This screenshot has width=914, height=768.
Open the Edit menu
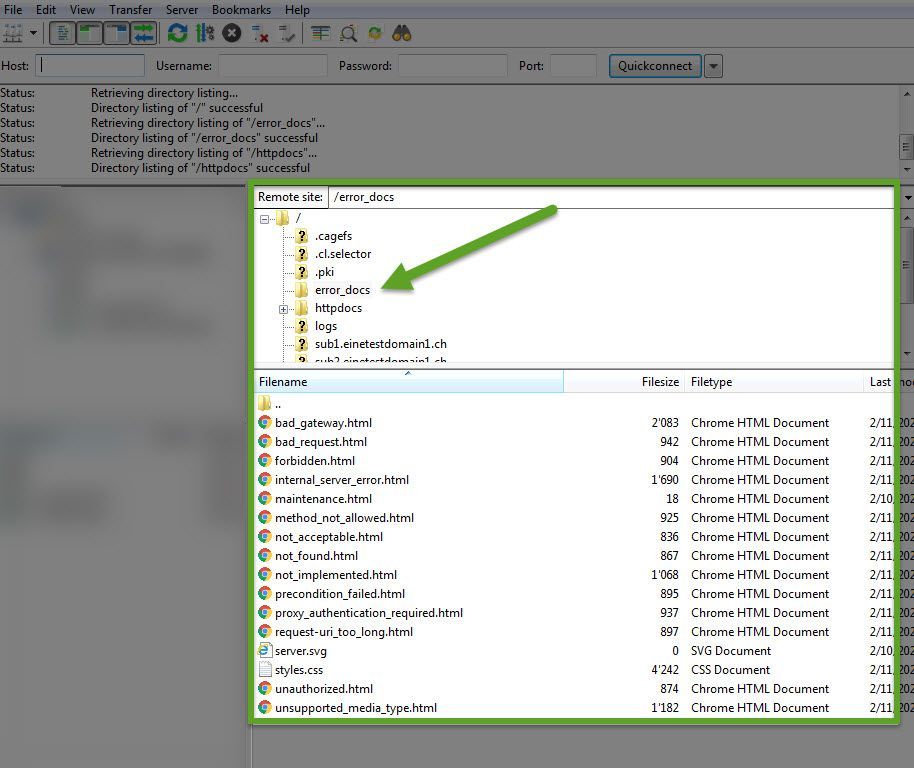point(45,10)
